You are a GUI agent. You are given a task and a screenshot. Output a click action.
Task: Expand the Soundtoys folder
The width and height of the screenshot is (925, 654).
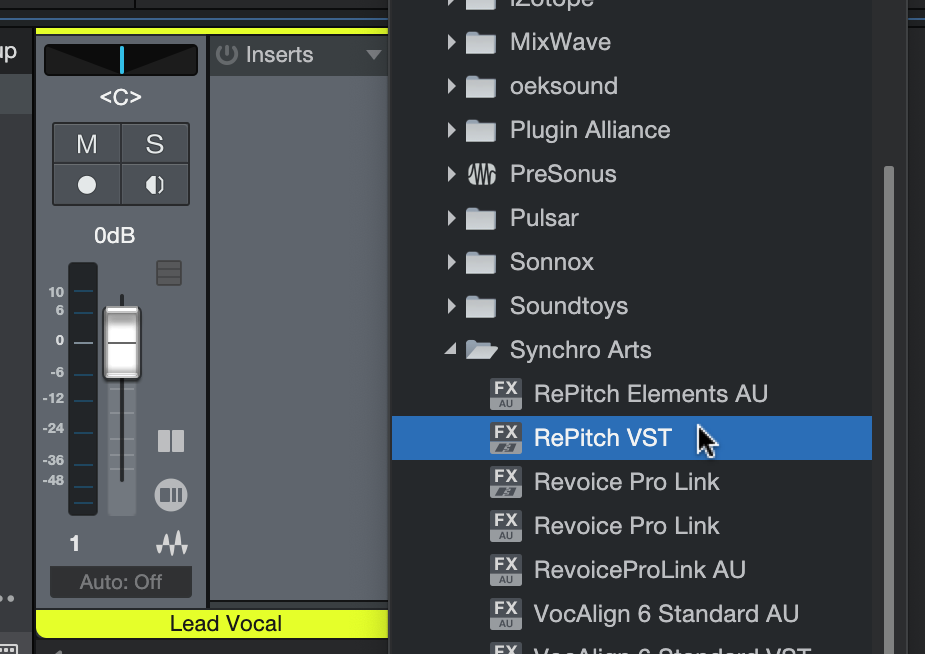click(451, 306)
